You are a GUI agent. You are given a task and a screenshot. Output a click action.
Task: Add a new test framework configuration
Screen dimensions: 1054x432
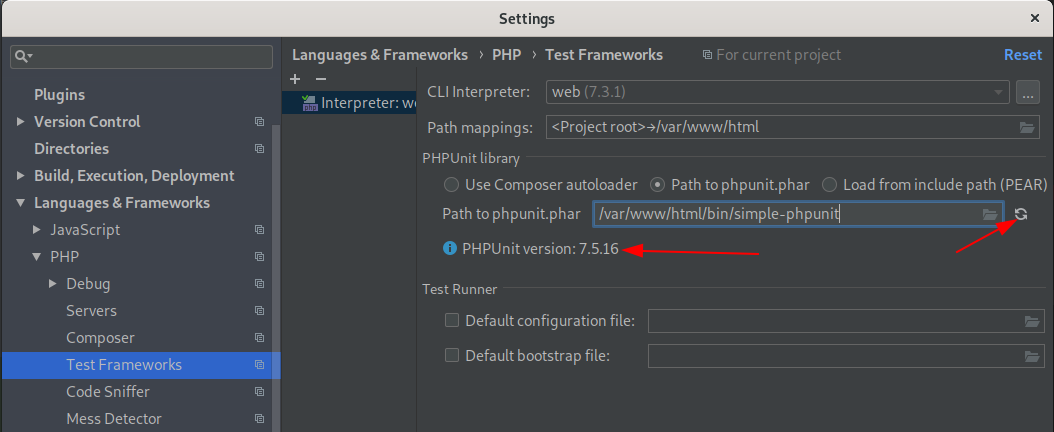pos(295,79)
